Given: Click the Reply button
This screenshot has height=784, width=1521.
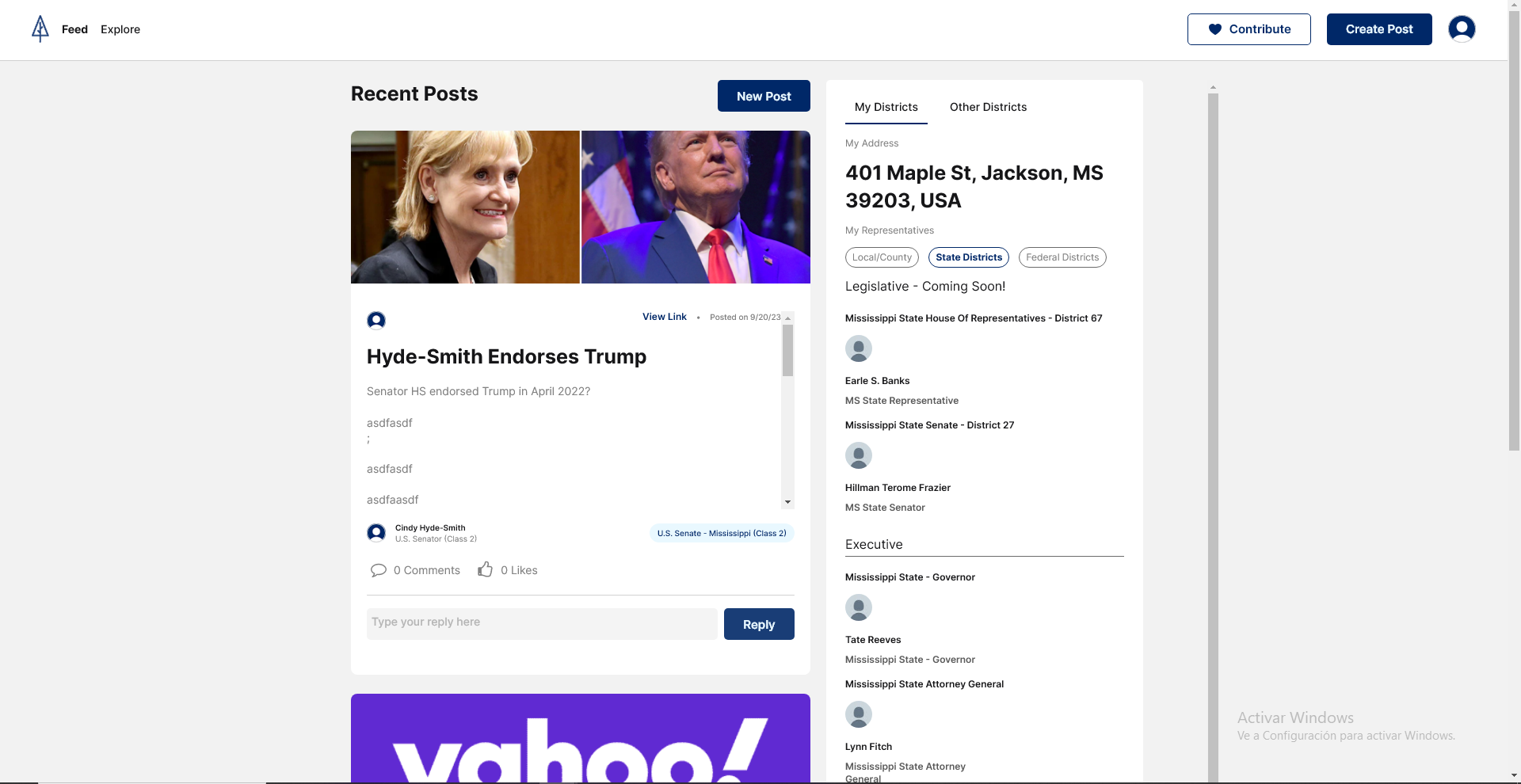Looking at the screenshot, I should 759,624.
